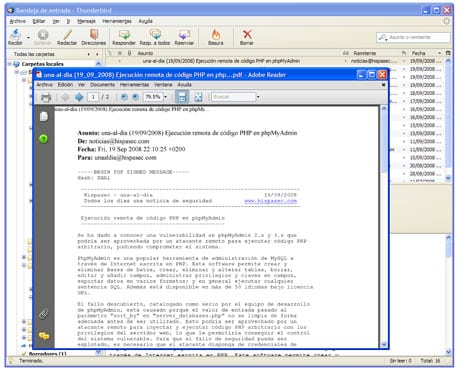
Task: Select Carpetas locales folder
Action: point(42,64)
